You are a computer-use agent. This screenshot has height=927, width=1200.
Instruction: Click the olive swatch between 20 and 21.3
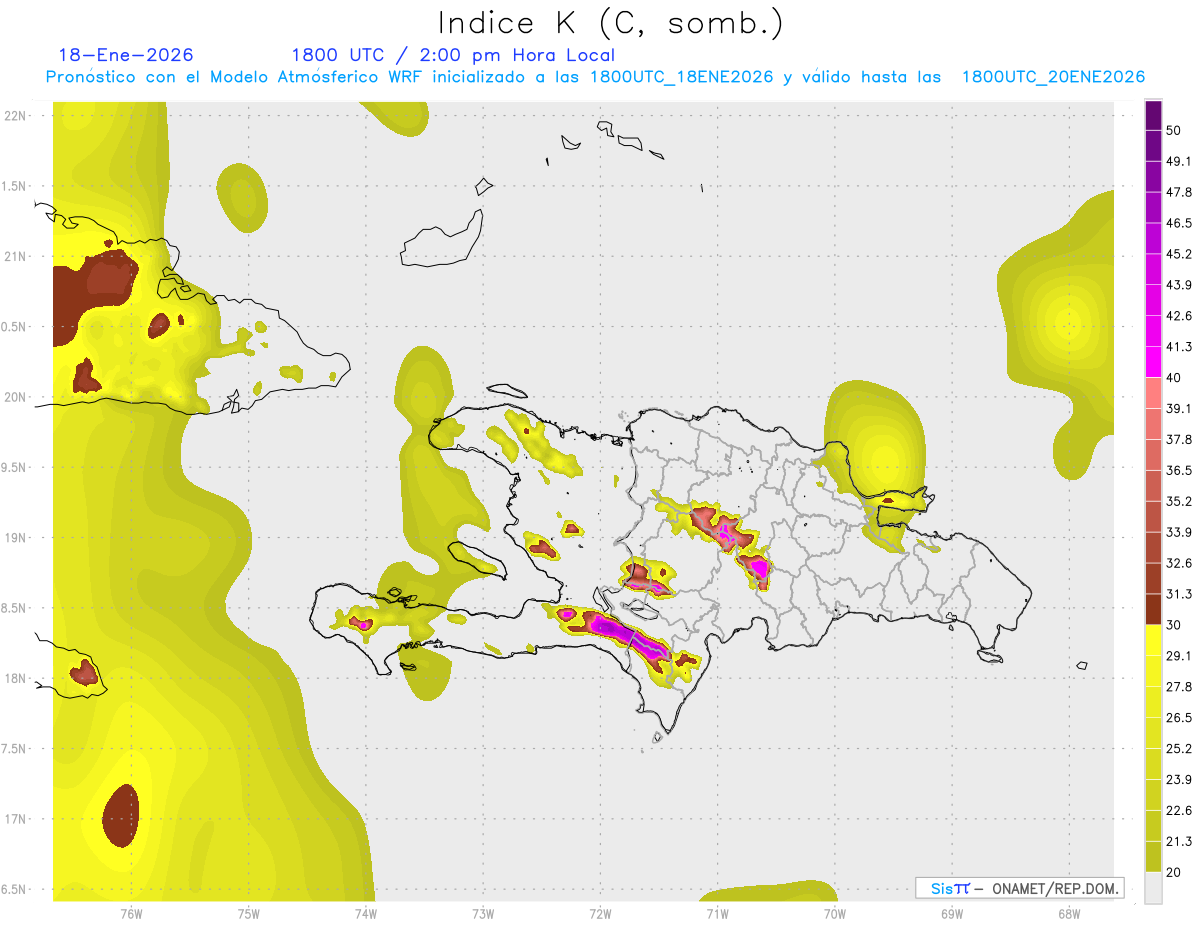[x=1153, y=857]
